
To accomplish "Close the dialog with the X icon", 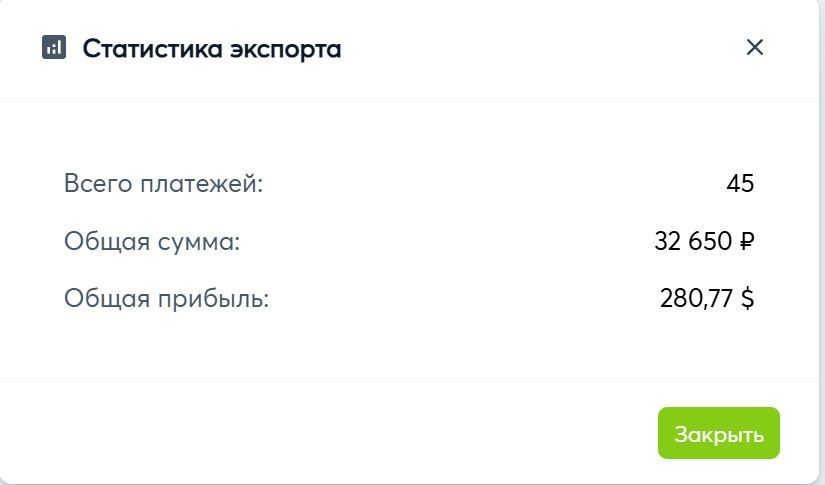I will point(755,47).
